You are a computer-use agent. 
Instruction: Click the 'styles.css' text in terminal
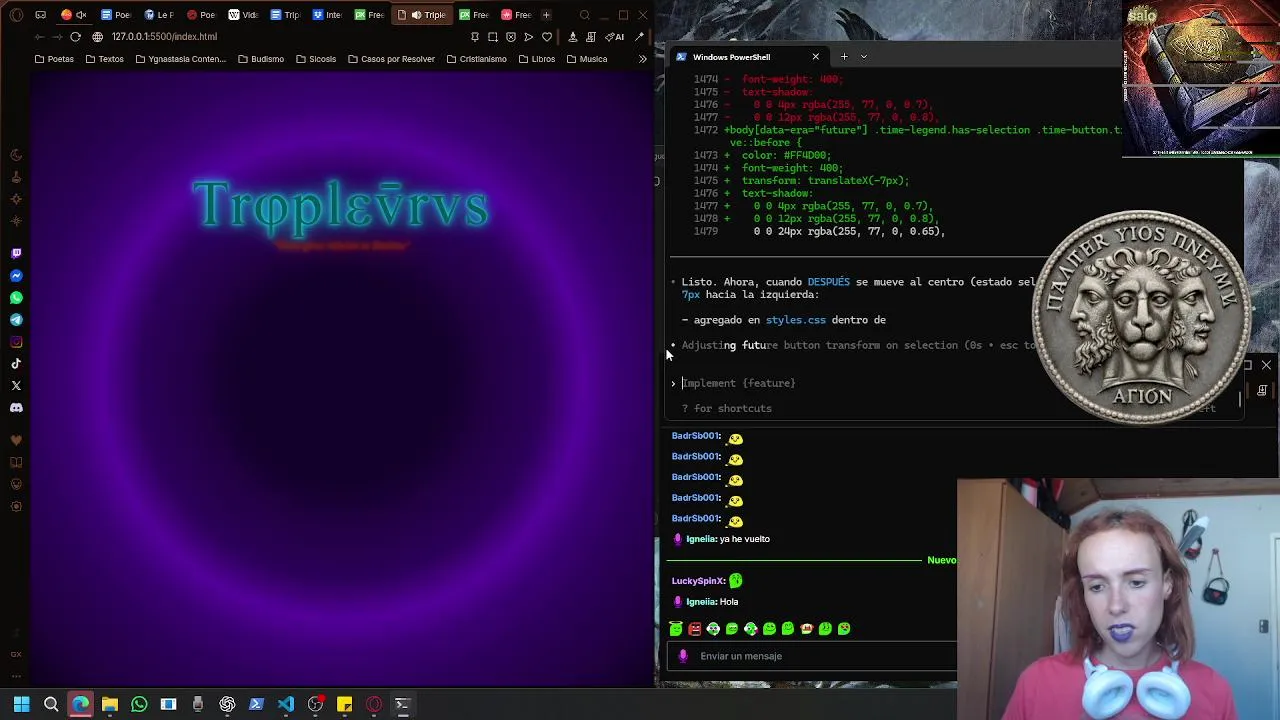[x=795, y=320]
